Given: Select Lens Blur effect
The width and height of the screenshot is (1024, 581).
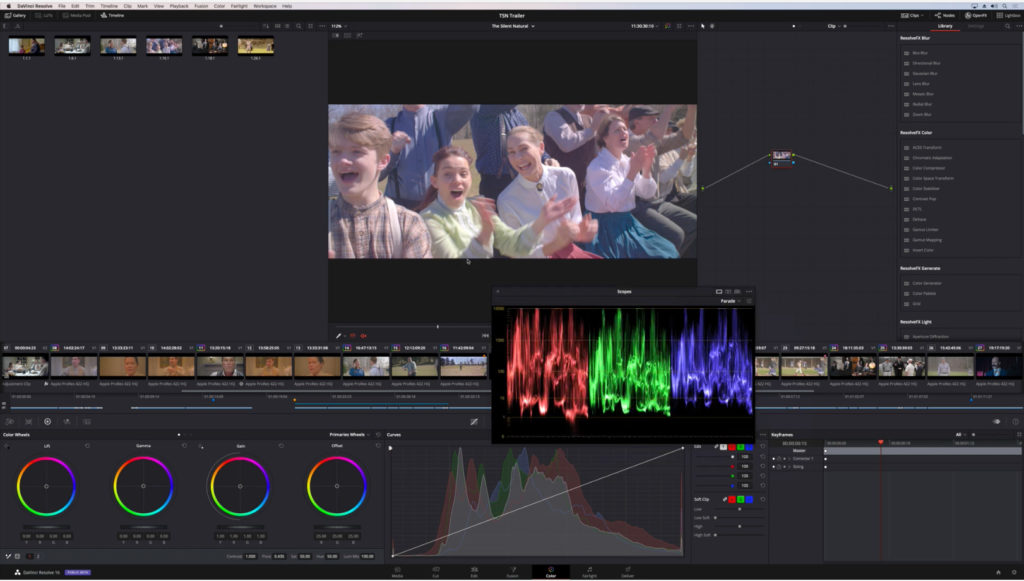Looking at the screenshot, I should (x=921, y=84).
